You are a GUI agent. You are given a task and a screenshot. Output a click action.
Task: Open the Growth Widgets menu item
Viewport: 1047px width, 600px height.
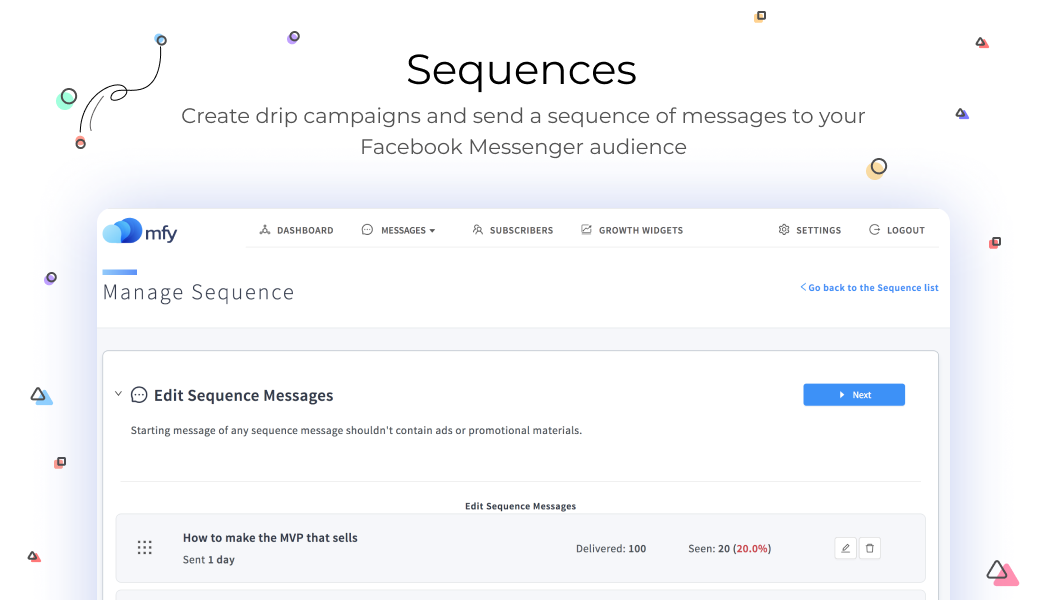[641, 230]
